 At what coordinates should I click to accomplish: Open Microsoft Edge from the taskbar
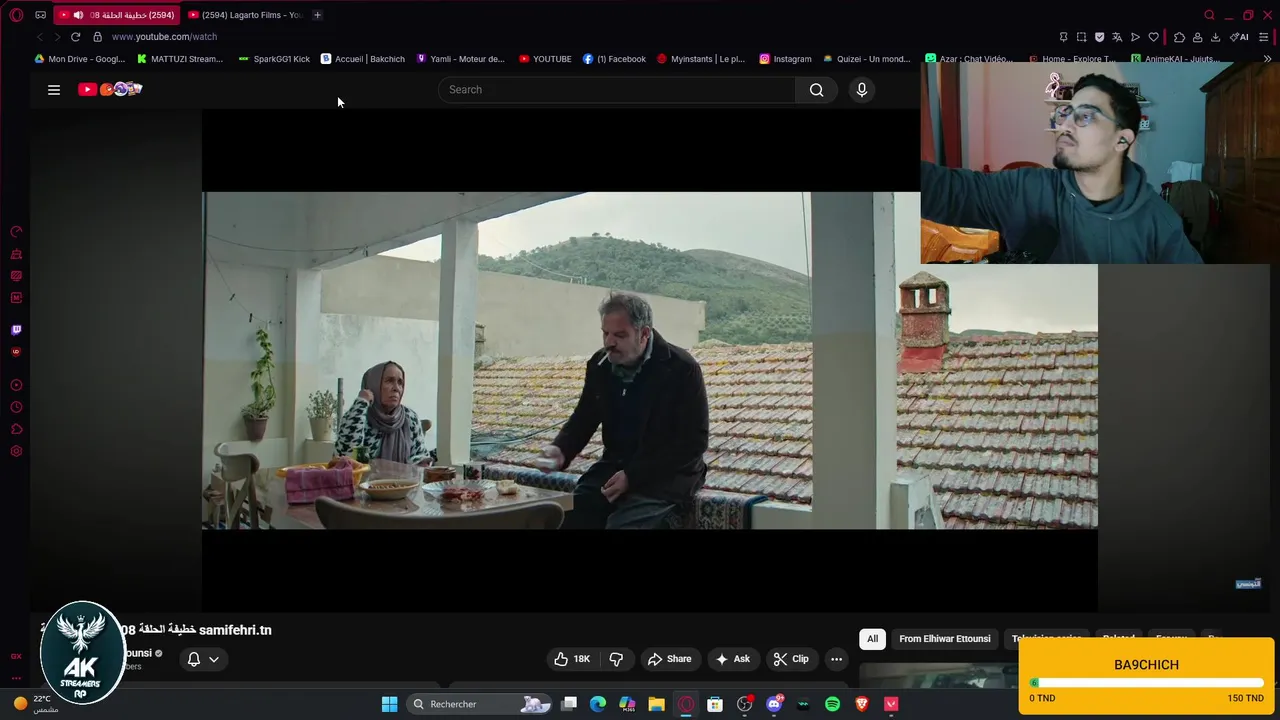point(598,704)
